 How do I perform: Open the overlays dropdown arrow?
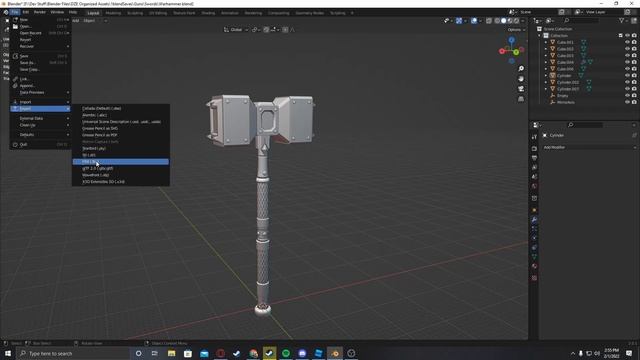(x=480, y=20)
